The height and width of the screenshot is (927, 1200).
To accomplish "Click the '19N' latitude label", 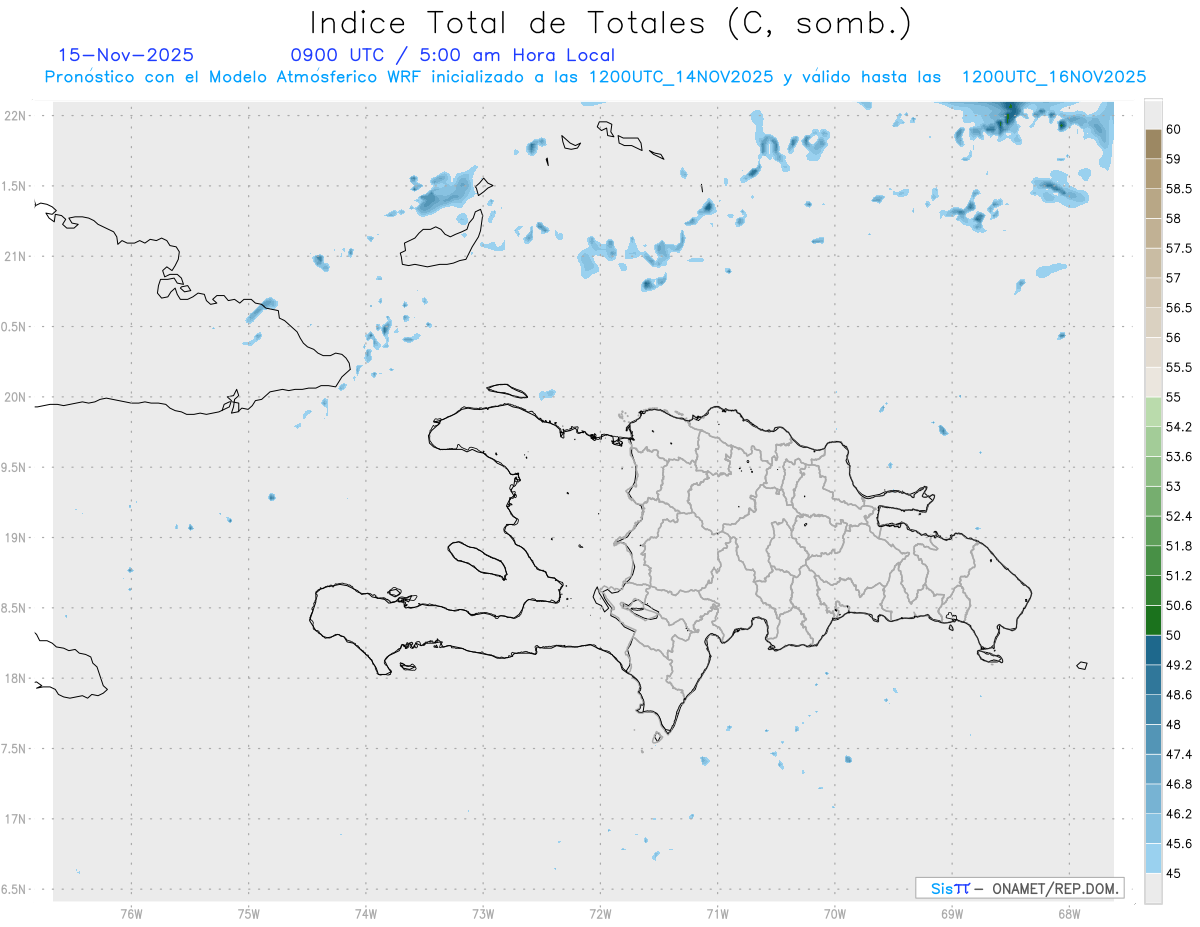I will coord(15,538).
